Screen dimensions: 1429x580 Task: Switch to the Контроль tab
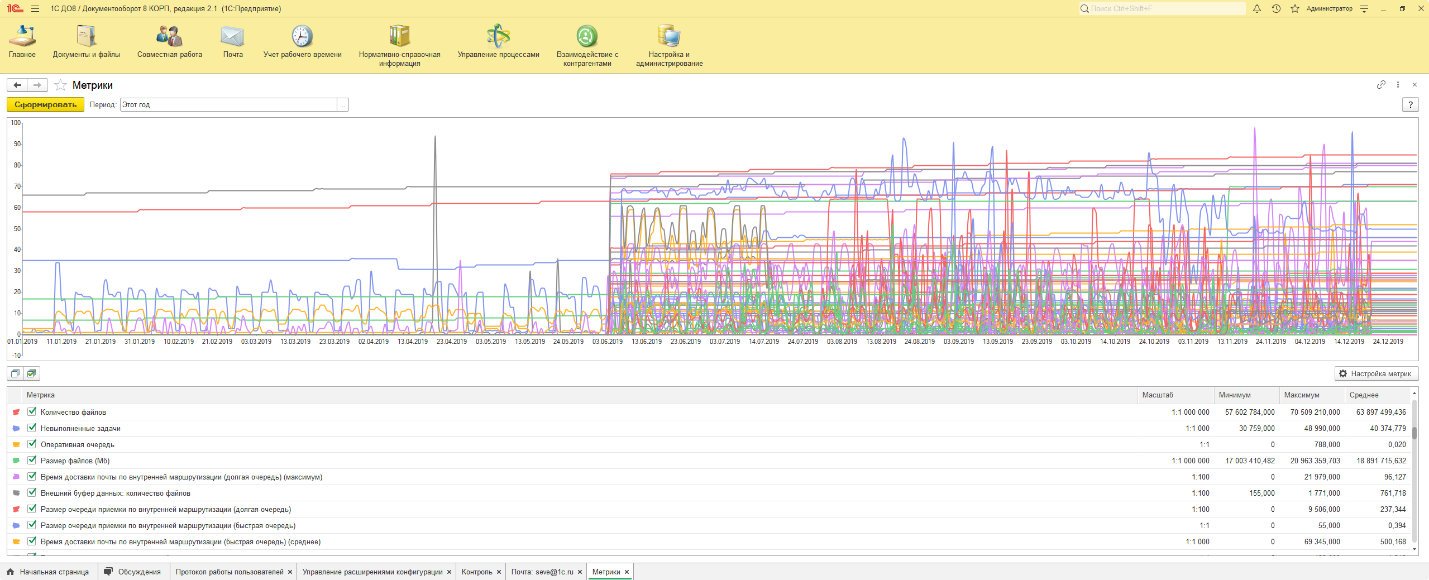475,572
